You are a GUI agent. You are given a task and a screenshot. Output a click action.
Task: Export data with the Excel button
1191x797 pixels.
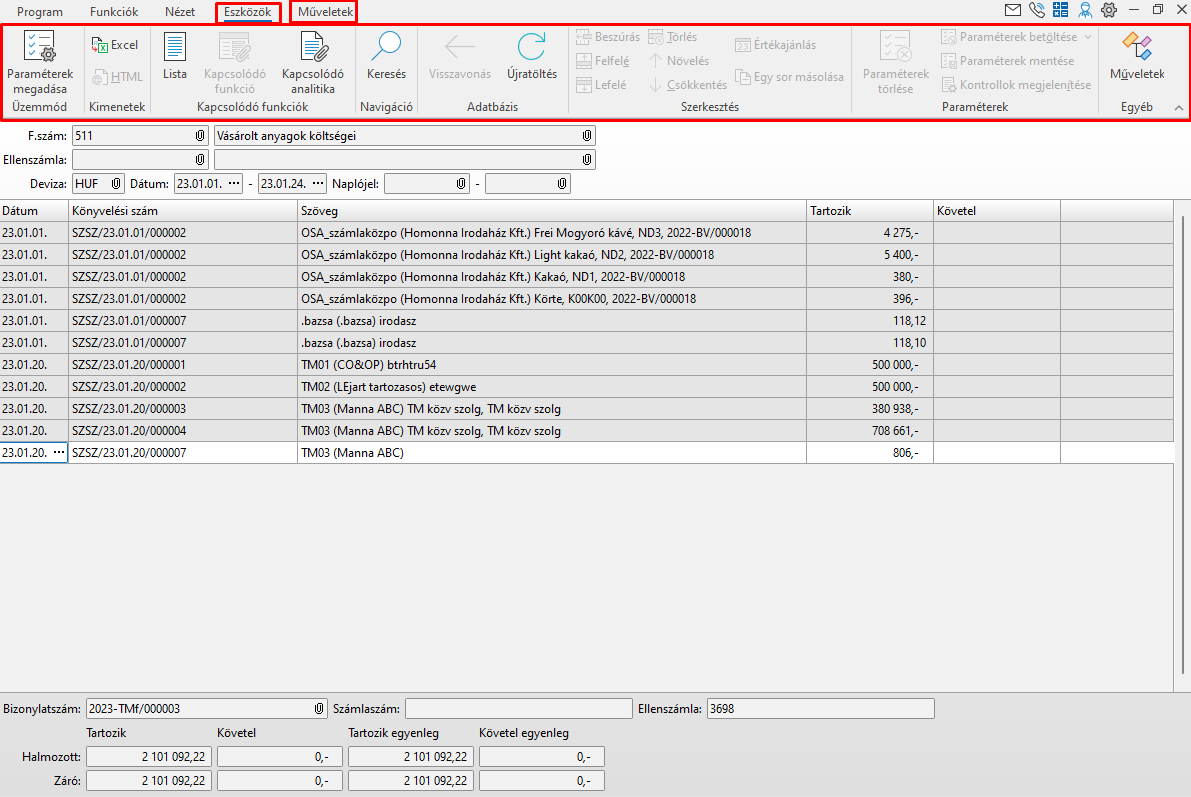[115, 45]
